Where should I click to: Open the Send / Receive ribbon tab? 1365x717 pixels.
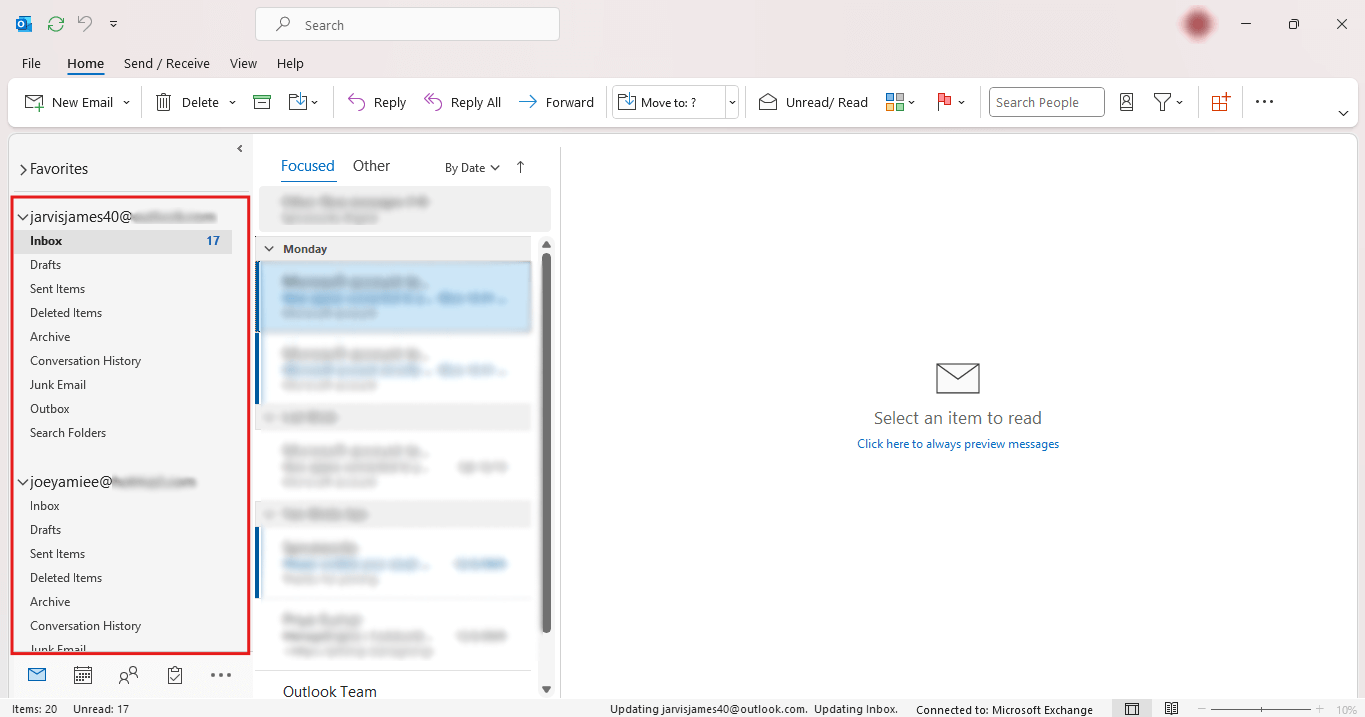click(x=166, y=63)
